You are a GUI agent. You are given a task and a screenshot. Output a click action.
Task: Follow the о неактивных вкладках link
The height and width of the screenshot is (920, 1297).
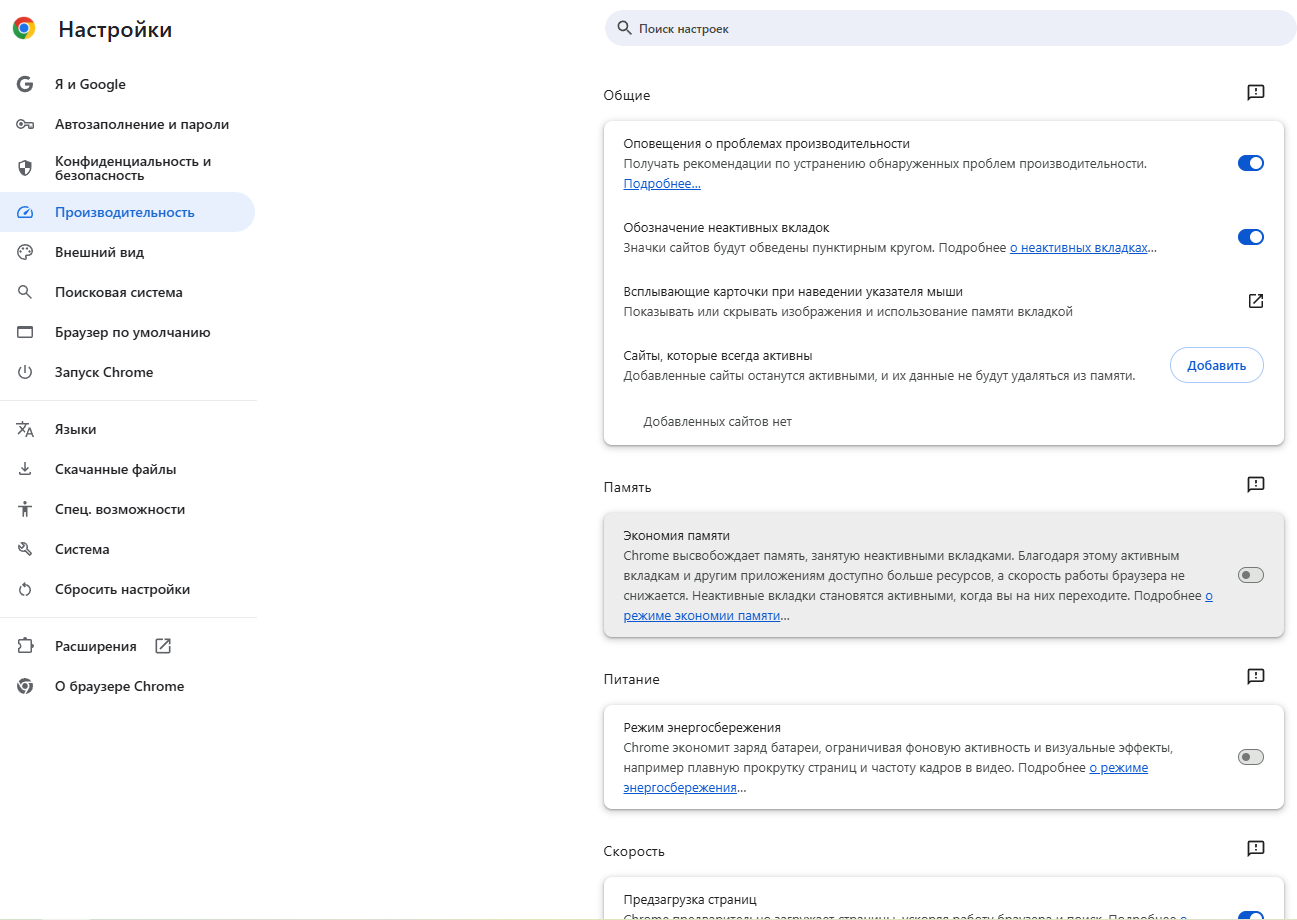click(x=1079, y=247)
